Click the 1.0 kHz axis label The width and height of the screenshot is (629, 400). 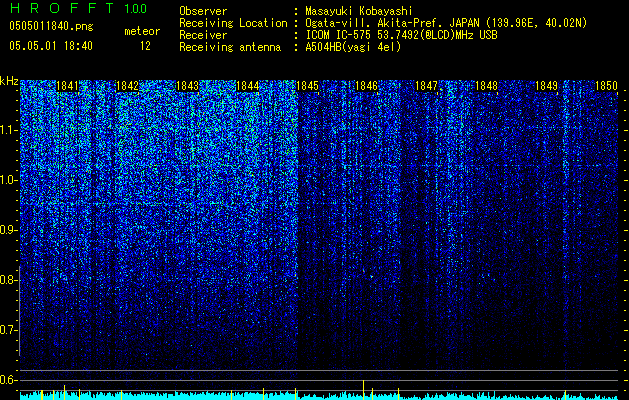click(x=9, y=181)
